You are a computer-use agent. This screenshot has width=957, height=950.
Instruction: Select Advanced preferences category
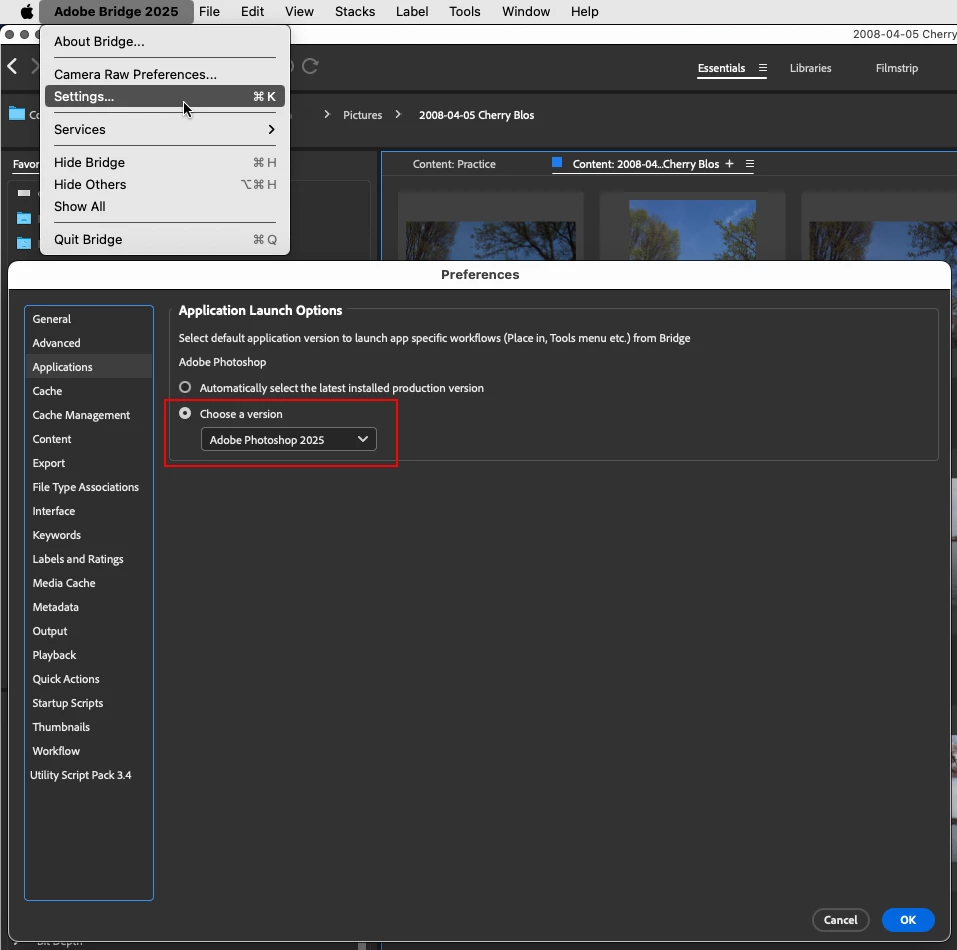(x=89, y=343)
